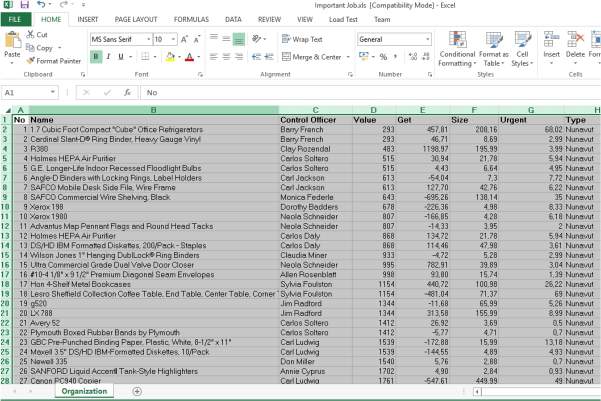Viewport: 601px width, 401px height.
Task: Expand the borders dropdown arrow
Action: click(x=155, y=57)
